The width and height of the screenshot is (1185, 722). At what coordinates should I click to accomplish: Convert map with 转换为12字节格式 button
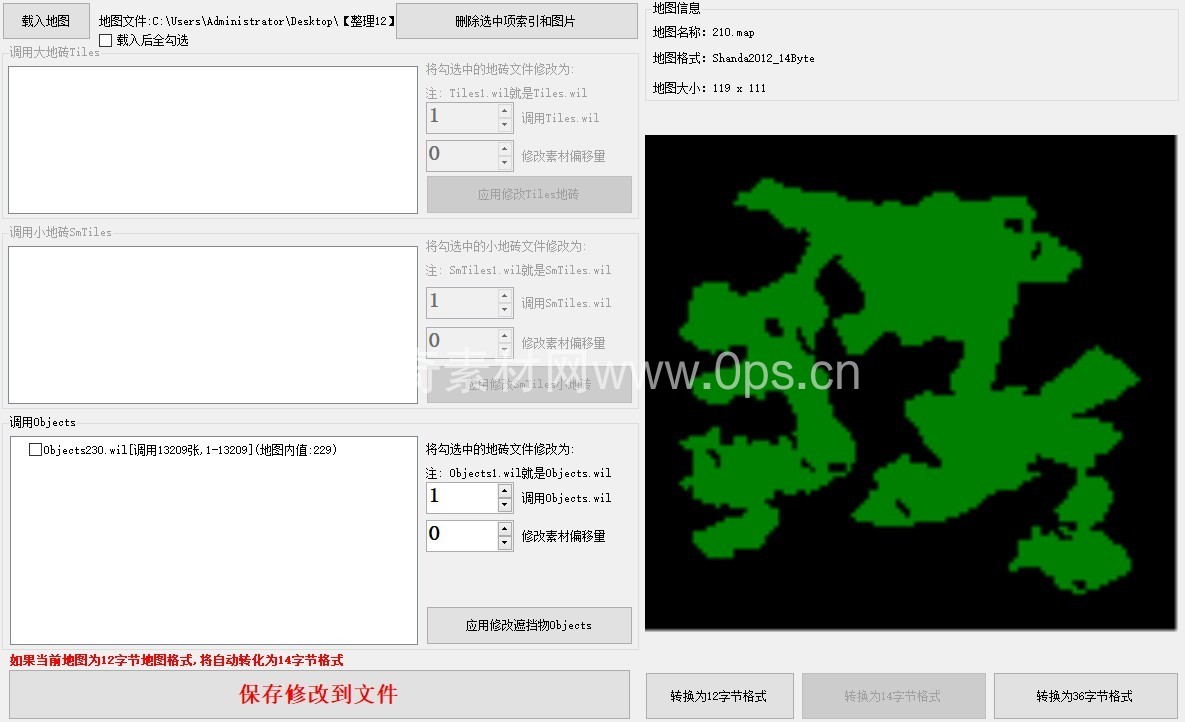719,696
